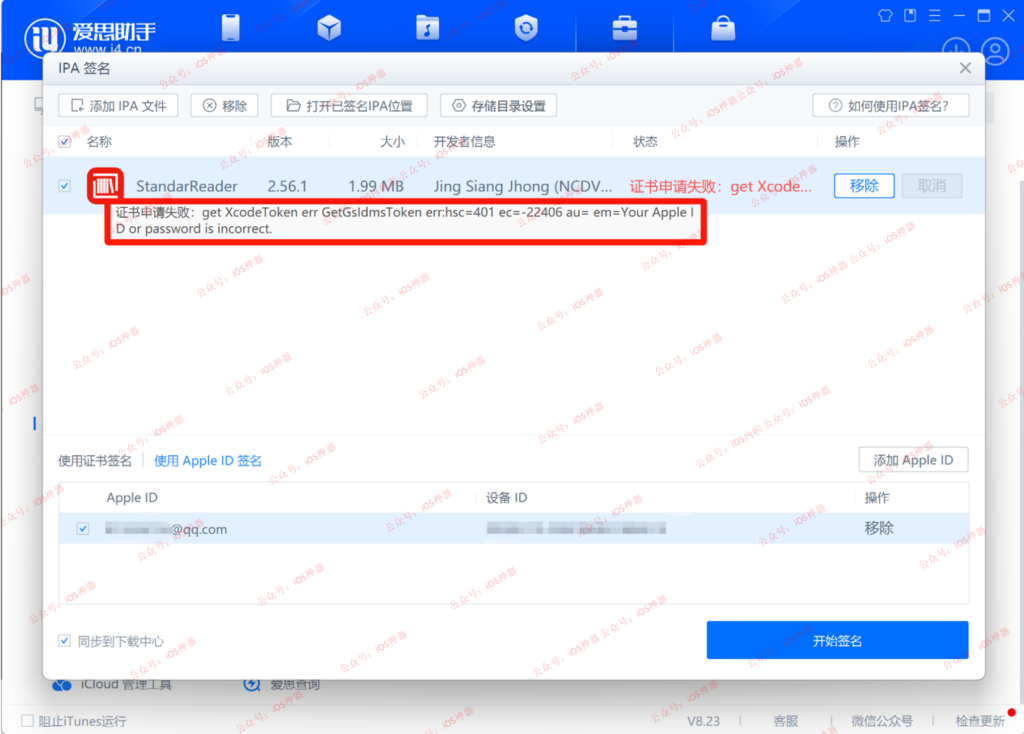1024x734 pixels.
Task: Open the flash shield icon in top bar
Action: [x=526, y=28]
